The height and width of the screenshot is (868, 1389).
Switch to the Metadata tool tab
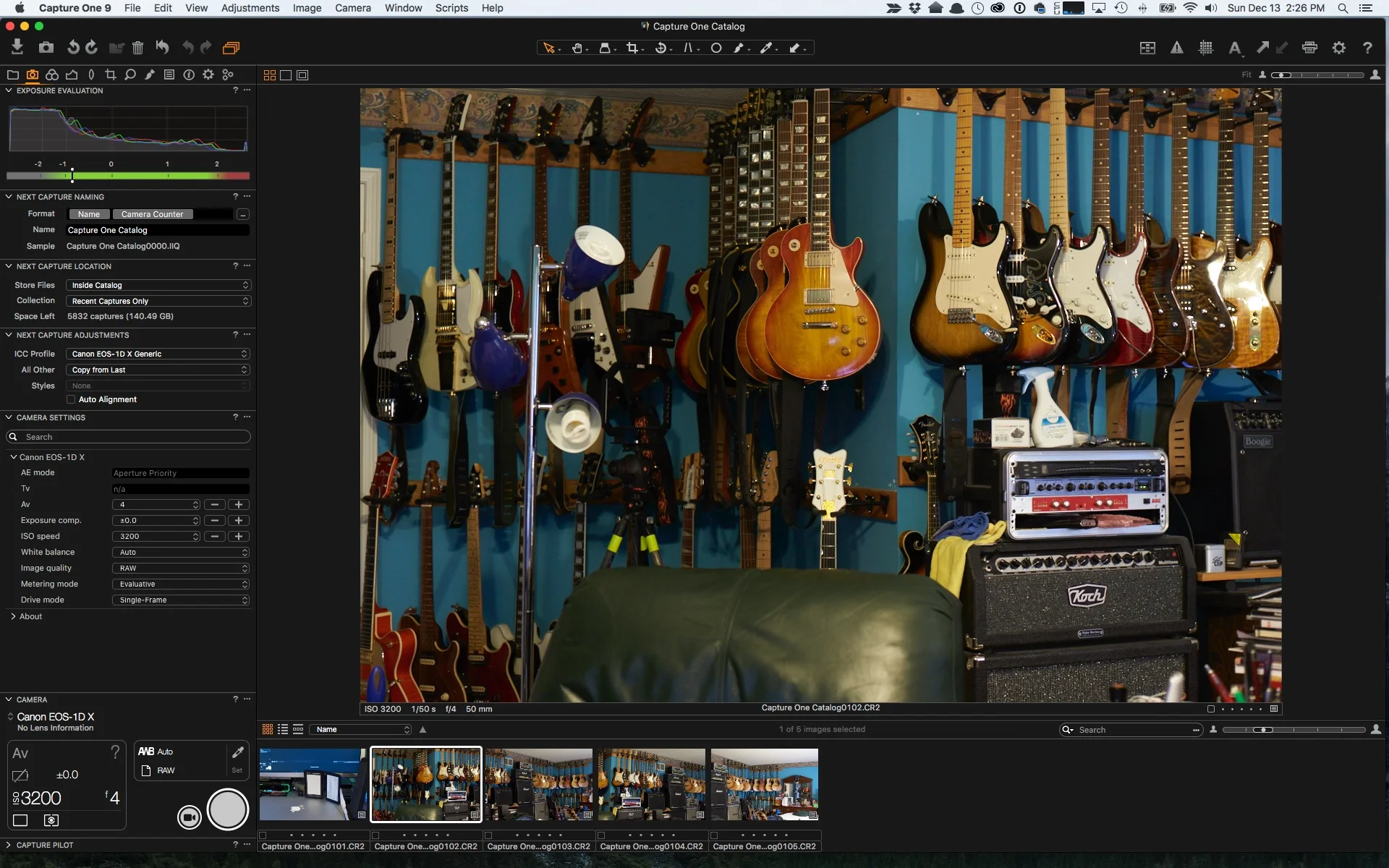169,75
